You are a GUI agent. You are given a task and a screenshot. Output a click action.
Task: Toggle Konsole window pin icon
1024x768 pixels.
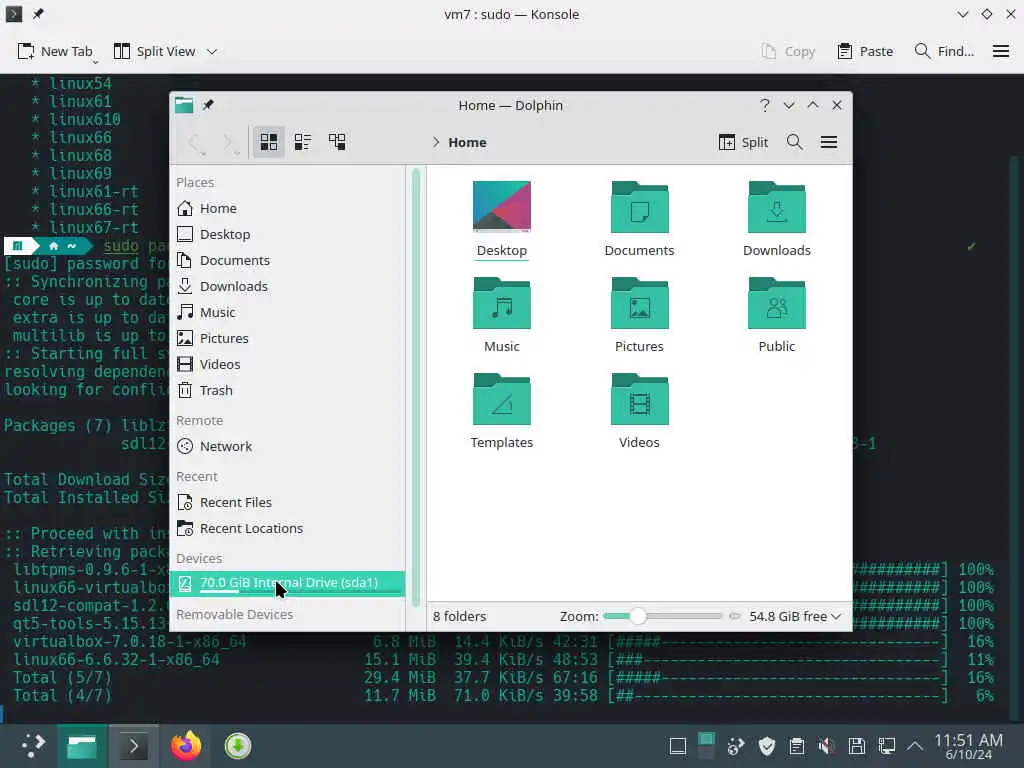tap(38, 14)
